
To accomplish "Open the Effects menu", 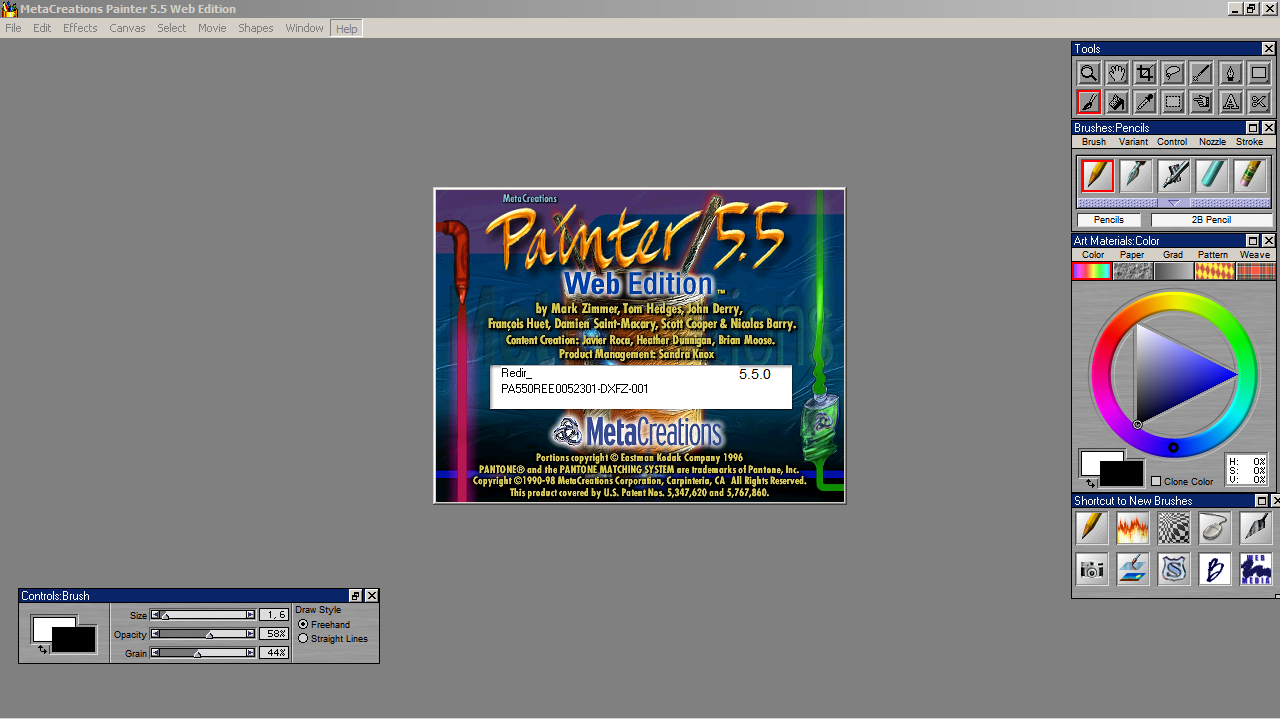I will pos(80,28).
